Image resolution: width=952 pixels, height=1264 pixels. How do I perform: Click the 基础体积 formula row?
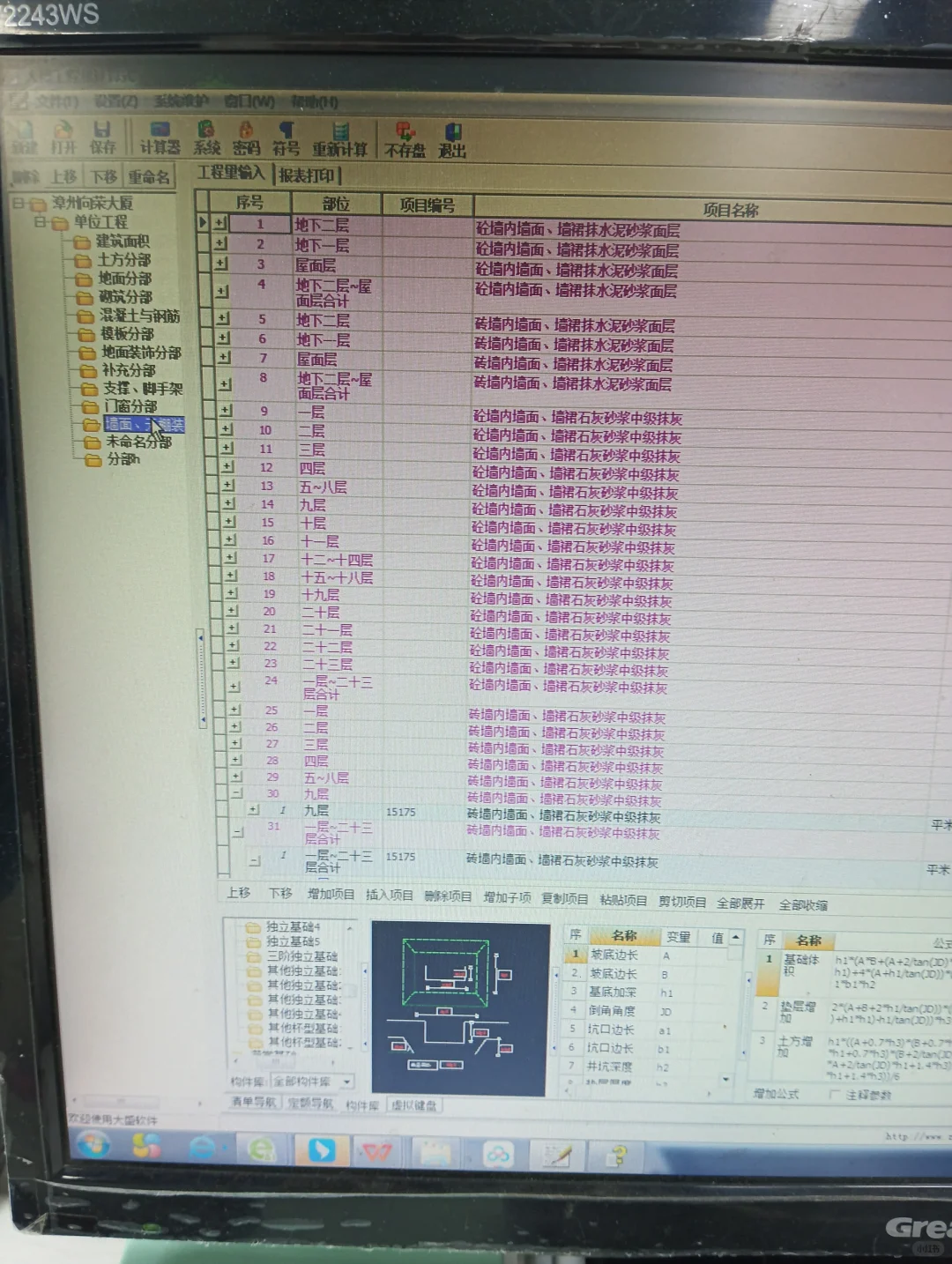pos(855,973)
